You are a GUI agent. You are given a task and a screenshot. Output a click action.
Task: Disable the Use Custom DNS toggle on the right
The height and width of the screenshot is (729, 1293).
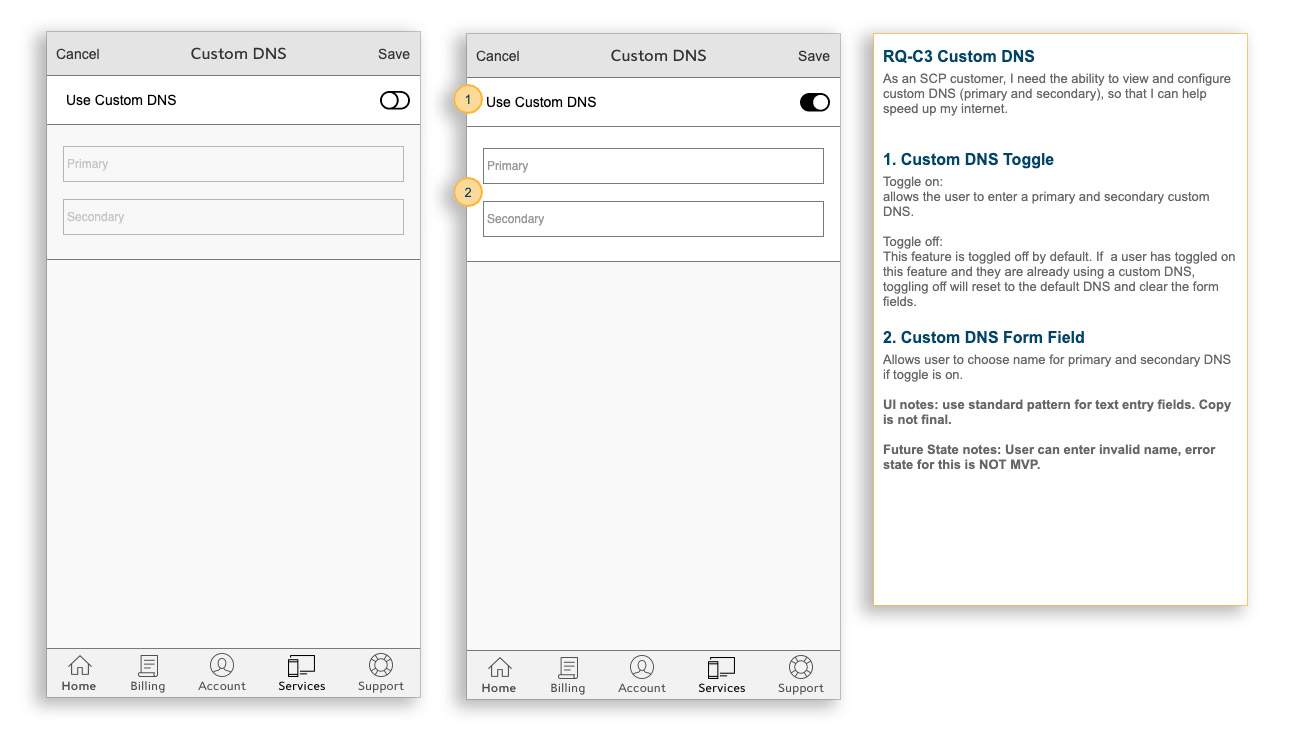click(x=815, y=102)
